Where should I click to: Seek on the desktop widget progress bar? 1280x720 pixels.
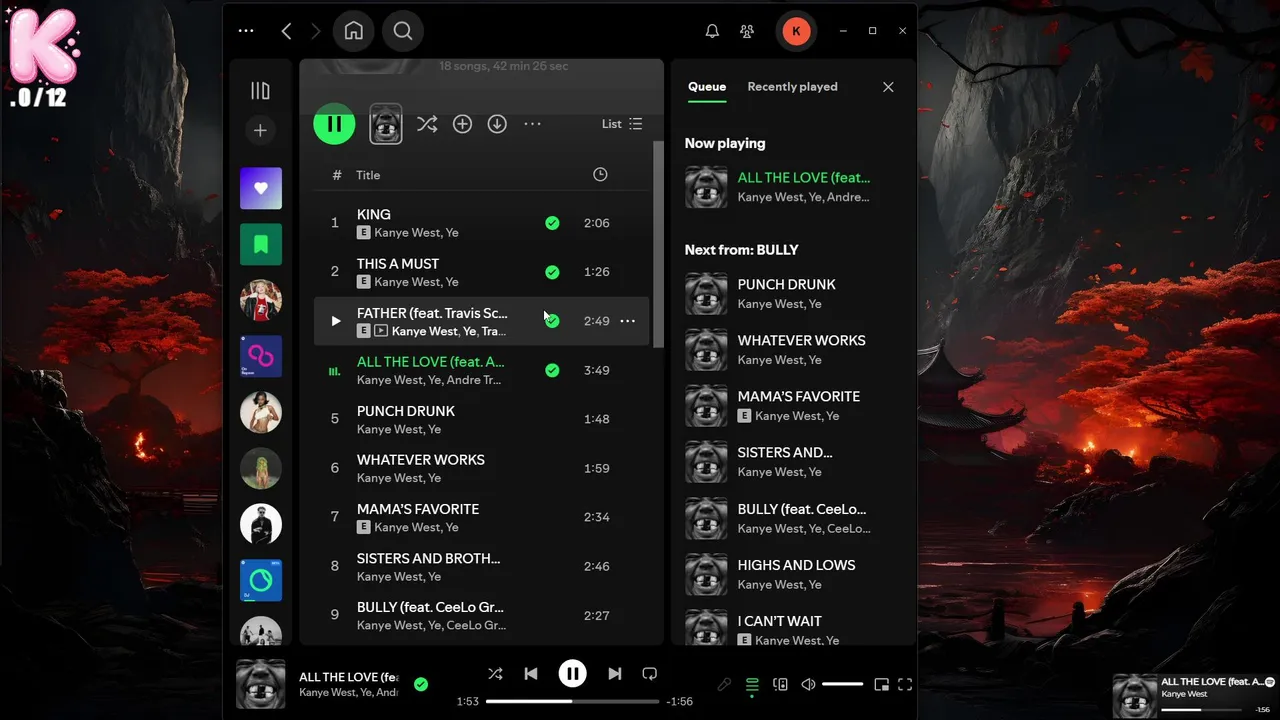[x=1201, y=709]
